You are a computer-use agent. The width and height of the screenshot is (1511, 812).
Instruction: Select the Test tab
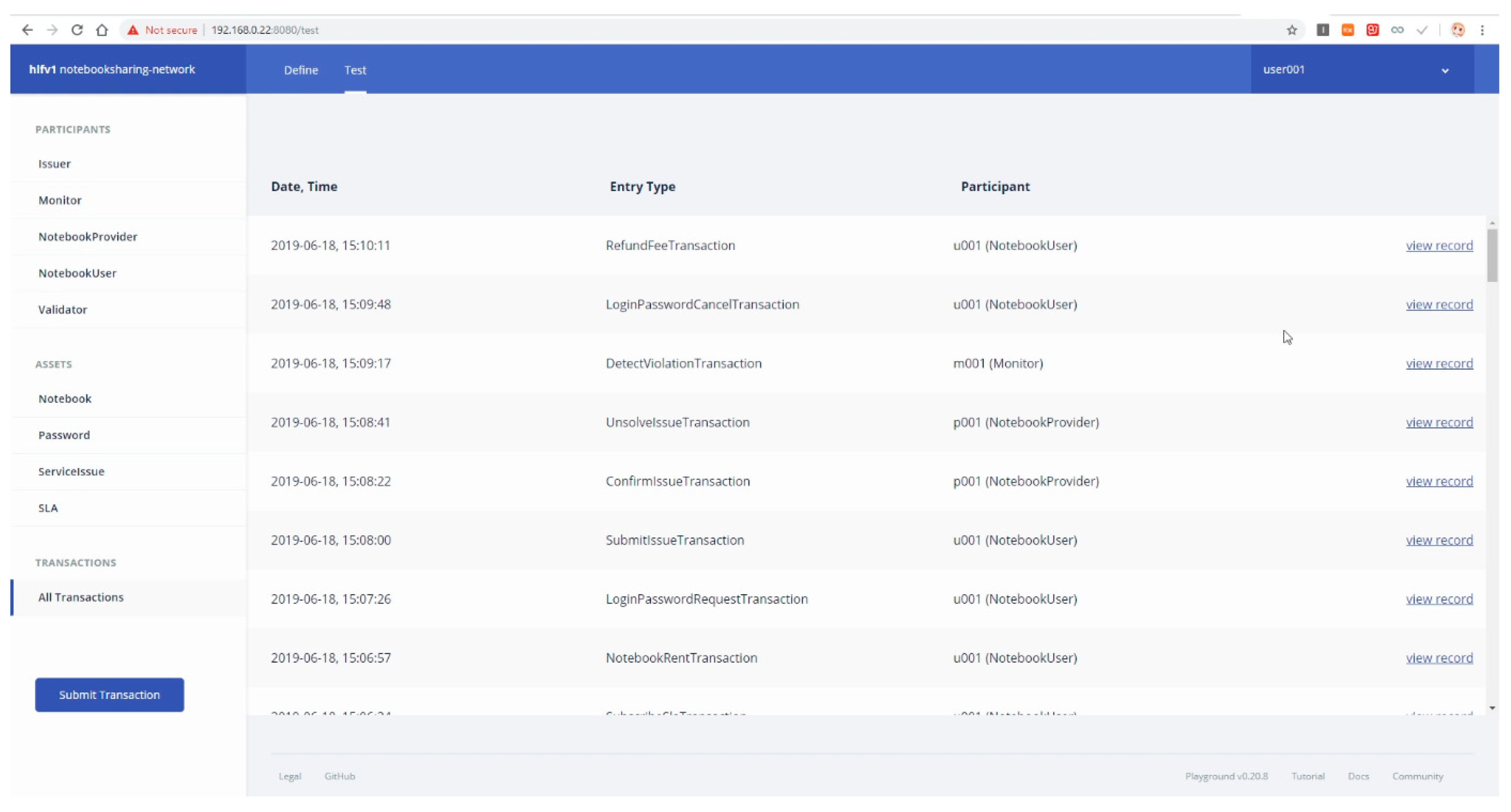pyautogui.click(x=355, y=70)
